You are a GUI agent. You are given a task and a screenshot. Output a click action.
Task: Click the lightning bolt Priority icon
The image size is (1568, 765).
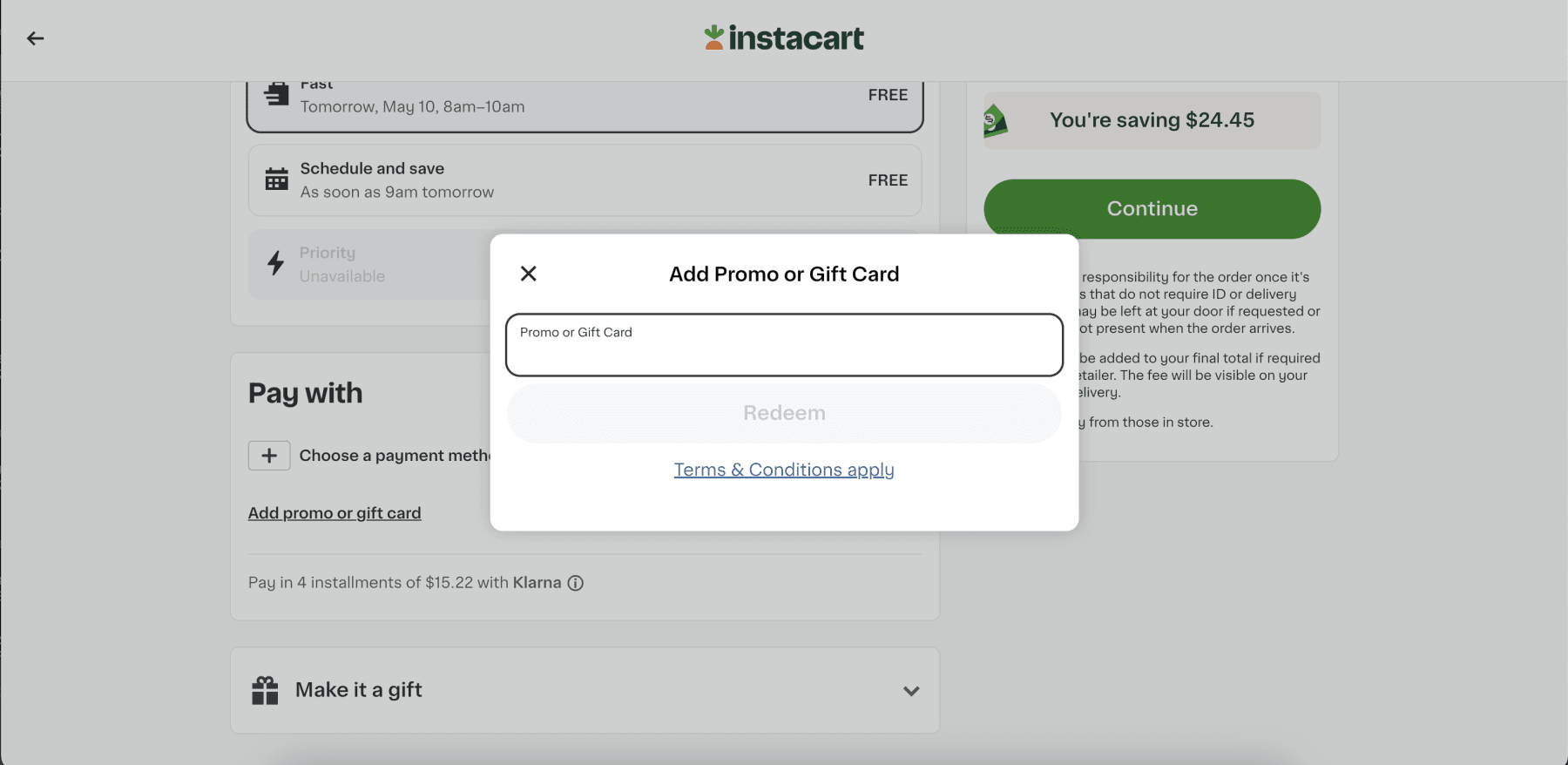[276, 263]
